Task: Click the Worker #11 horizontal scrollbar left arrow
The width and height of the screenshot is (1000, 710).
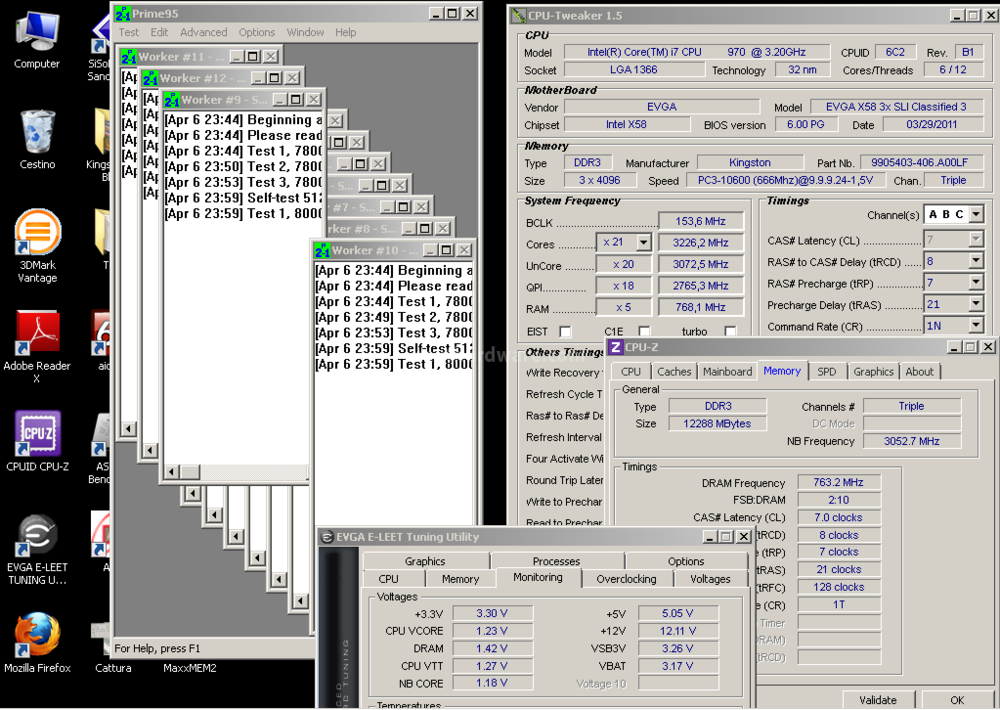Action: (x=128, y=429)
